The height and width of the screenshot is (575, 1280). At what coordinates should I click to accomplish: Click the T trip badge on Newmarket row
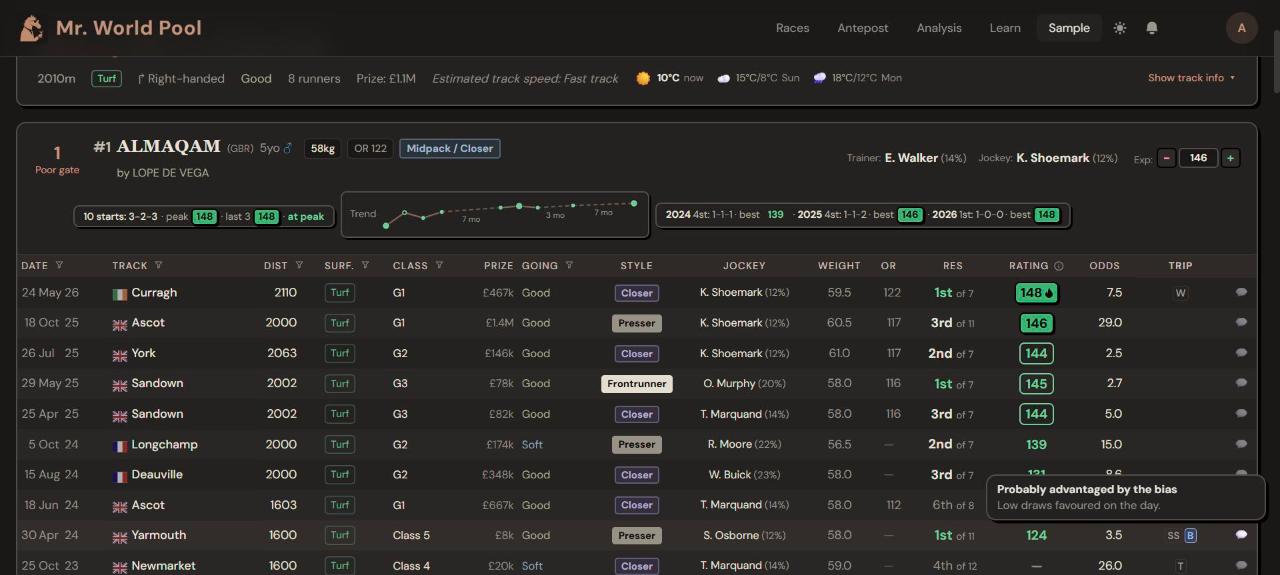point(1181,566)
